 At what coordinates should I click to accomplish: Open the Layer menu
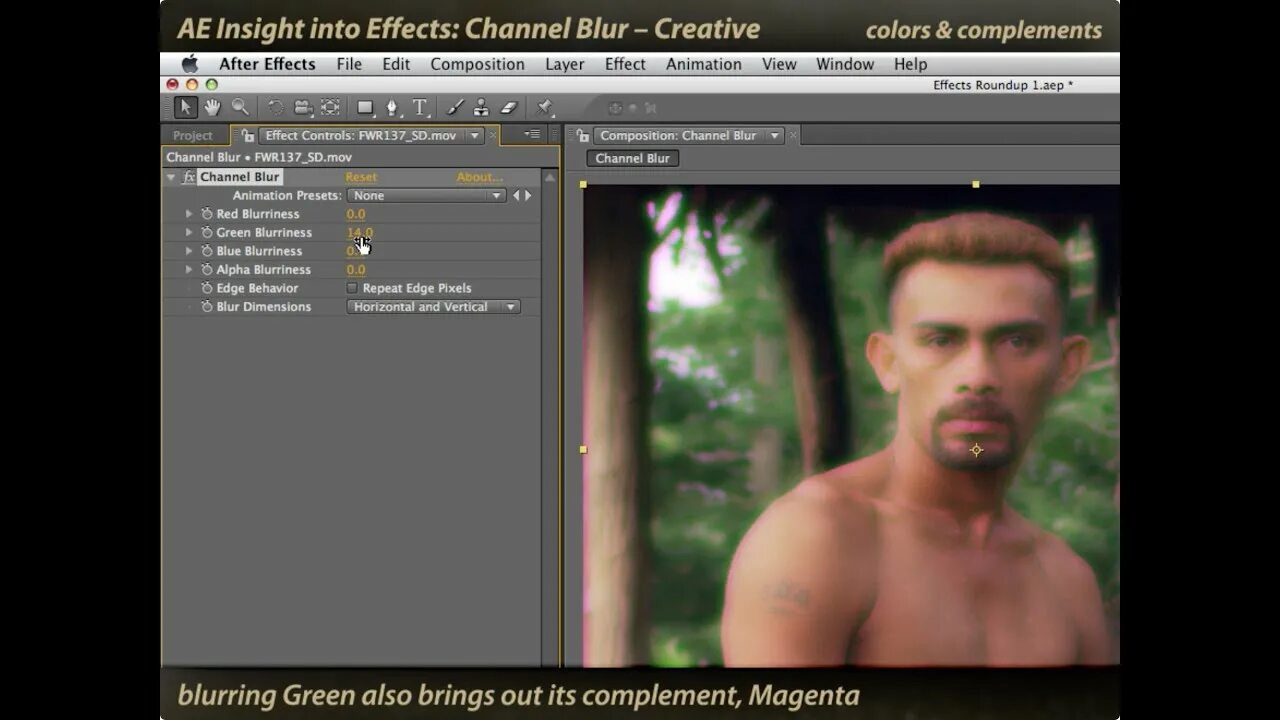564,64
